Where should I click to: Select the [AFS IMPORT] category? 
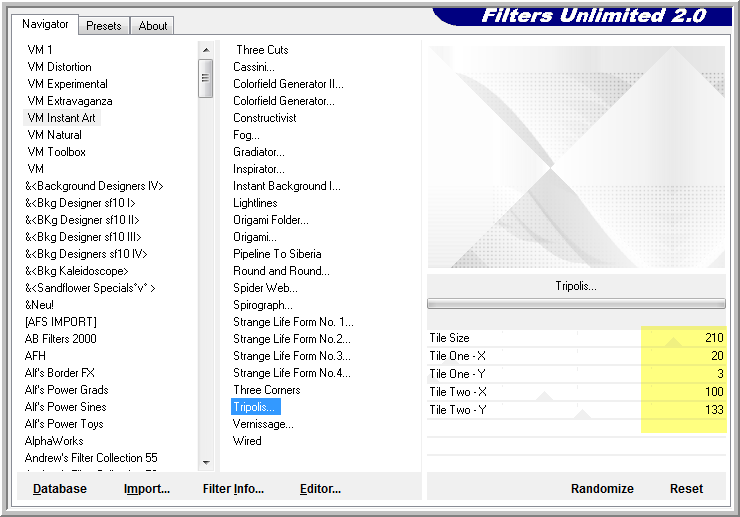61,322
